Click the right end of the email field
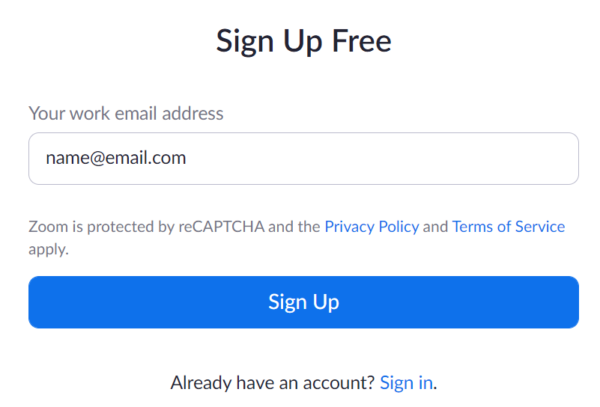Screen dimensions: 600x407 (x=560, y=158)
